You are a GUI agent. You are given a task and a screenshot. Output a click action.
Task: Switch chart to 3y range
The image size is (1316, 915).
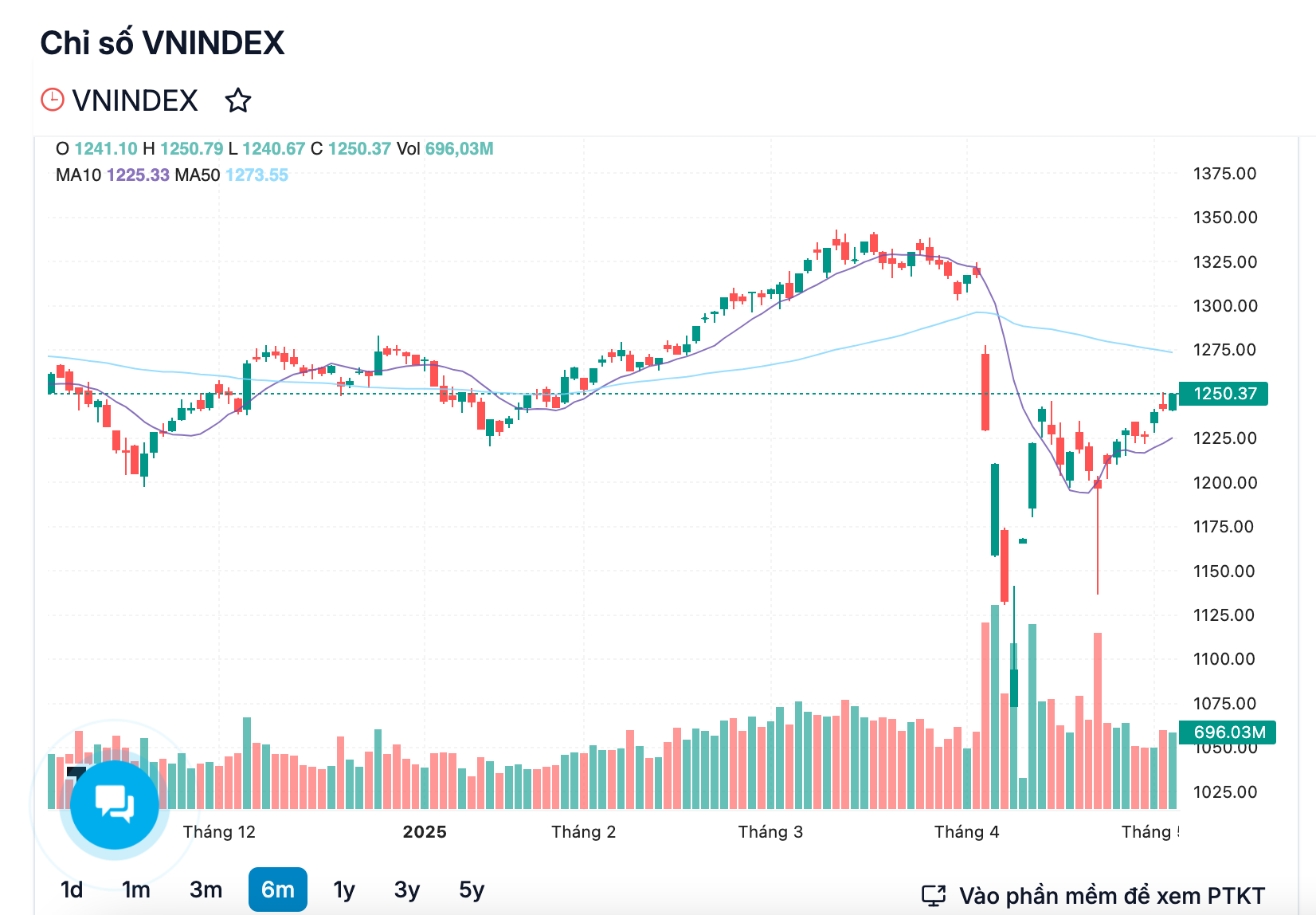click(x=407, y=889)
